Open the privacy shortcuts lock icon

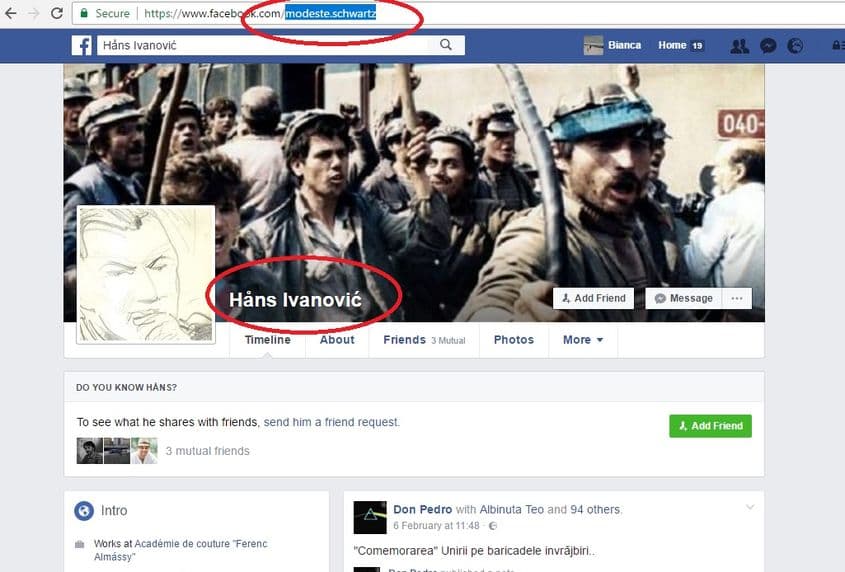click(838, 46)
